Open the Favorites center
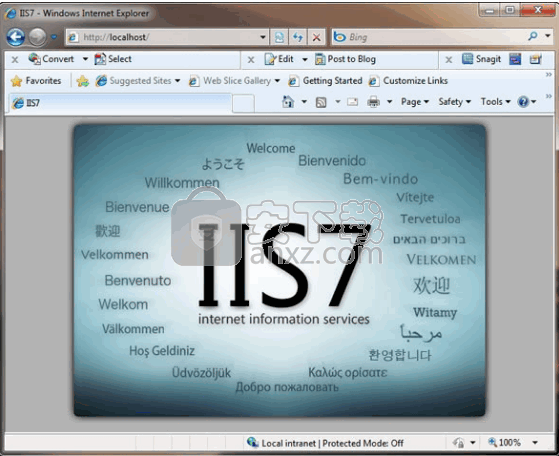The height and width of the screenshot is (456, 559). pos(36,81)
